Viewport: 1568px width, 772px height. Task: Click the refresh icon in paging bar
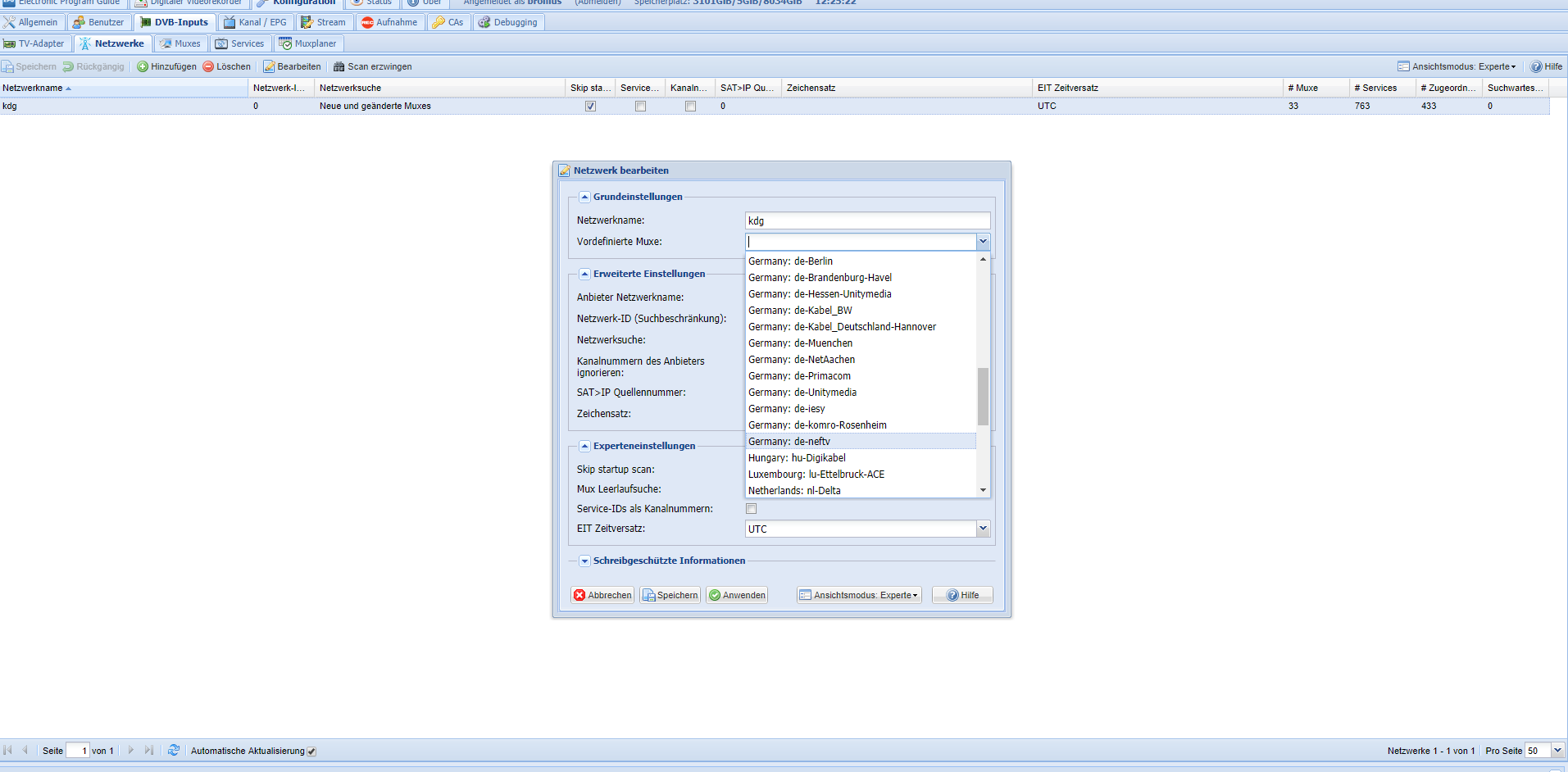click(x=174, y=750)
